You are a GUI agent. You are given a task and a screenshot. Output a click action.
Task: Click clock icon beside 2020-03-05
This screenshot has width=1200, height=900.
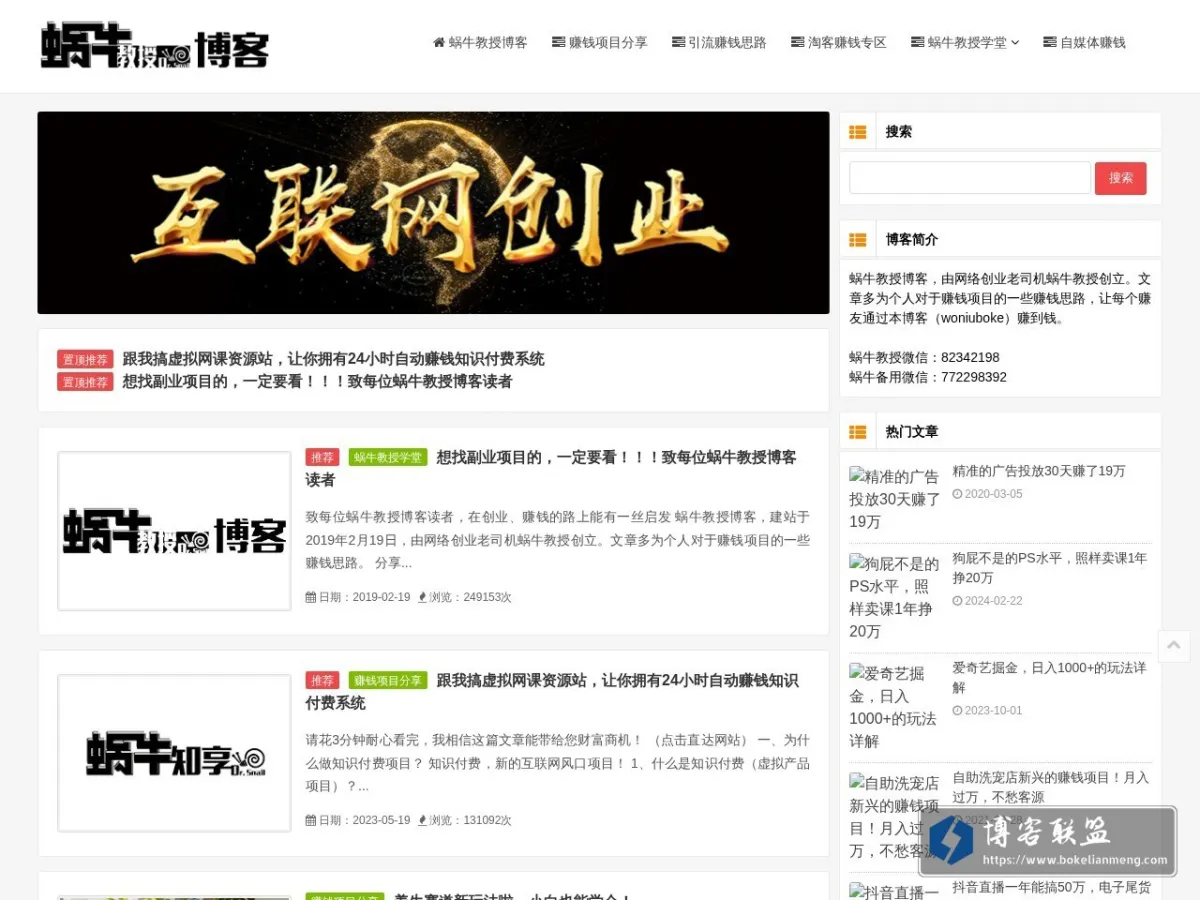pyautogui.click(x=957, y=494)
